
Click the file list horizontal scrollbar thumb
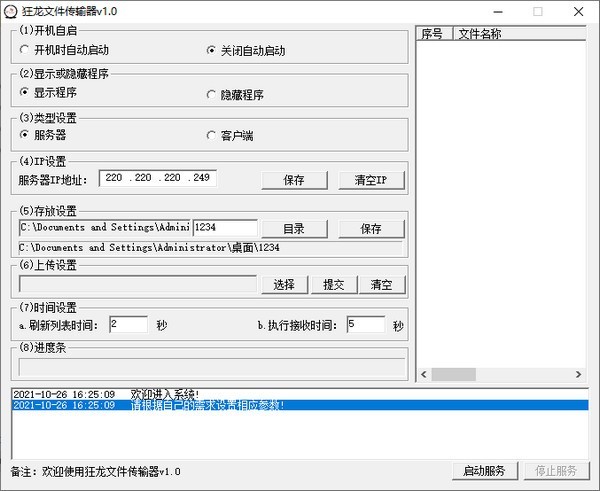pos(454,374)
